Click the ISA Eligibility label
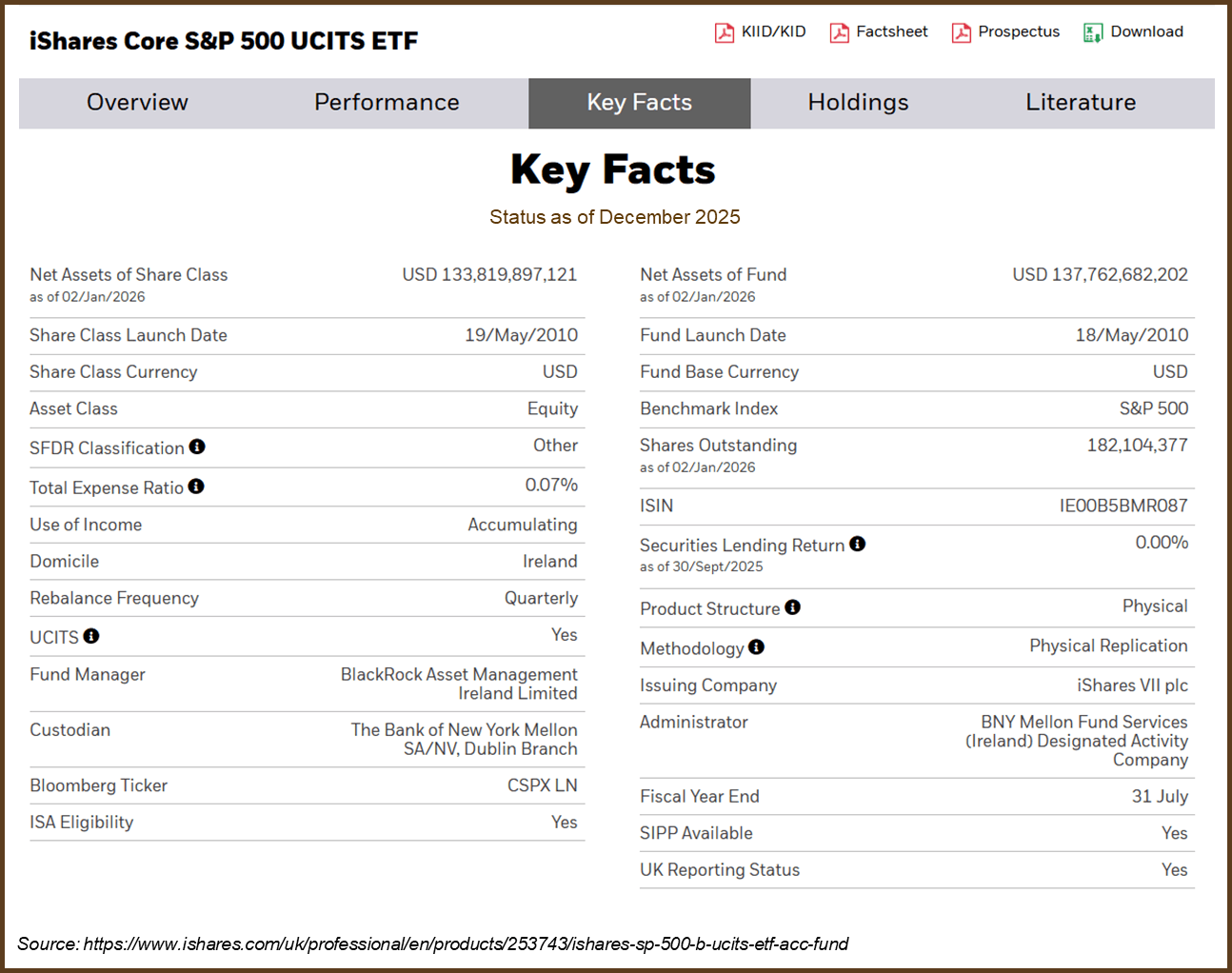The width and height of the screenshot is (1232, 973). pos(82,823)
